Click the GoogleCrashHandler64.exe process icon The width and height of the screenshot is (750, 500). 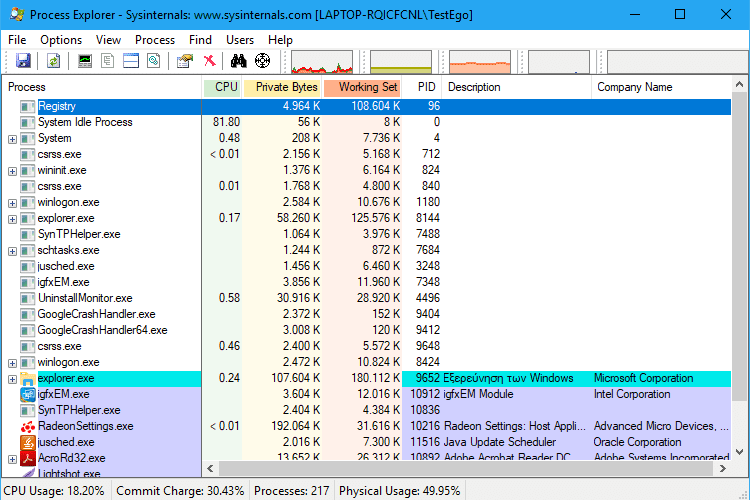point(28,330)
